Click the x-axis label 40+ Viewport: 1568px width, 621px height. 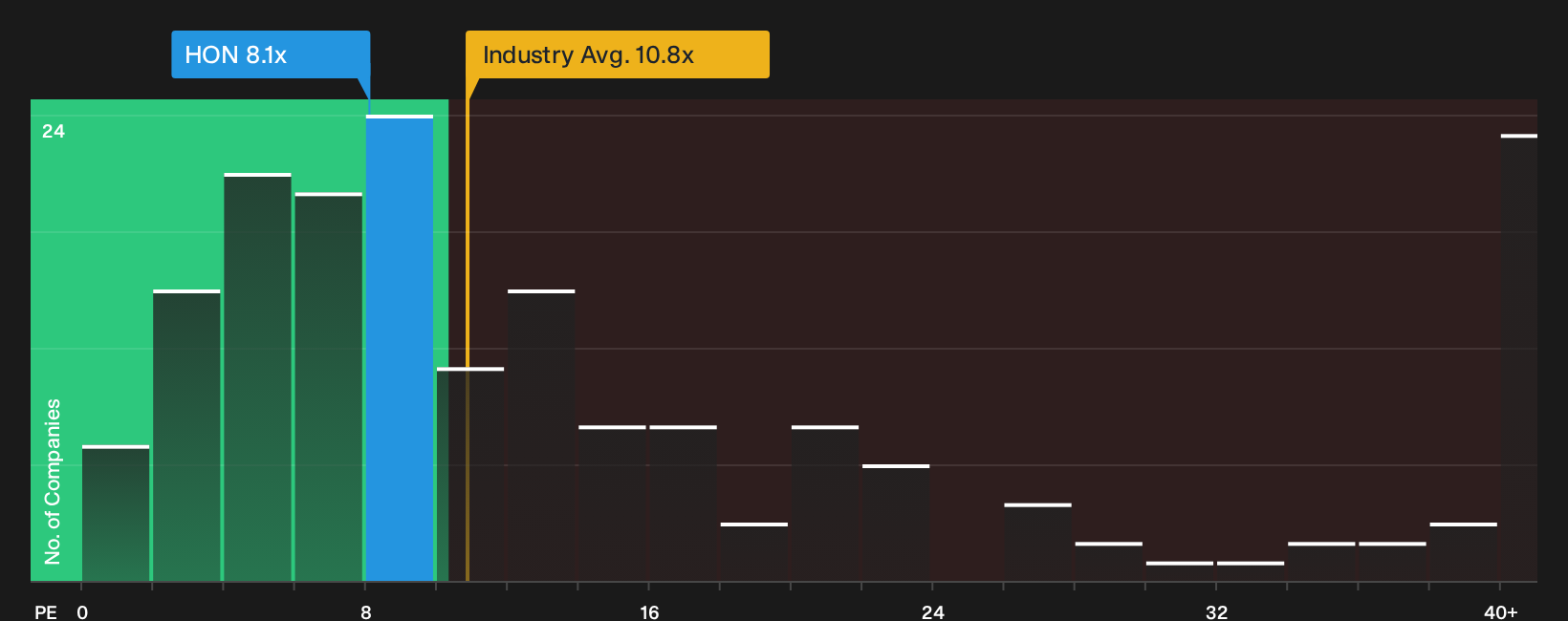click(x=1501, y=612)
